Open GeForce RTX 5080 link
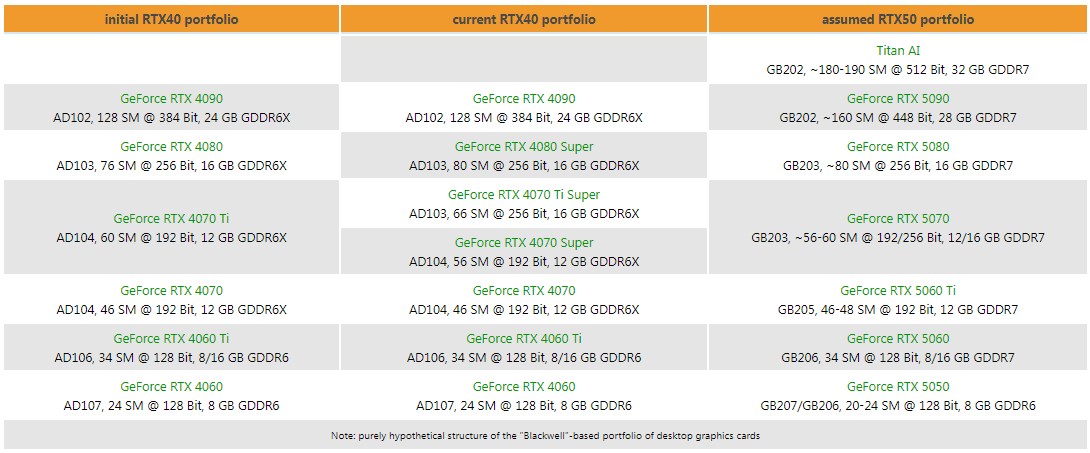 click(x=897, y=147)
